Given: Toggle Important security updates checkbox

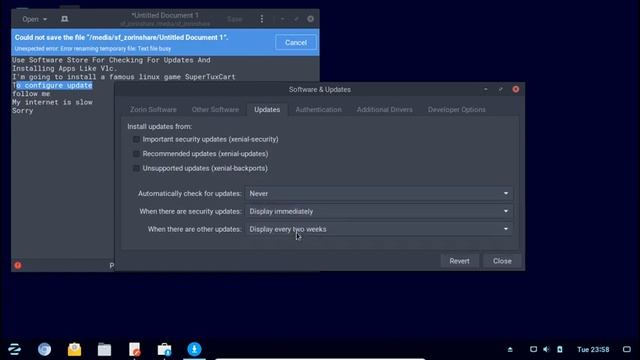Looking at the screenshot, I should 136,140.
